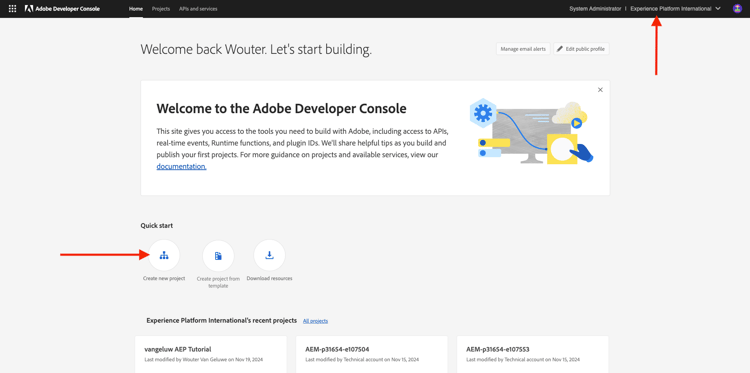Open the AEM-p31654-e107553 project card
750x373 pixels.
[x=532, y=354]
